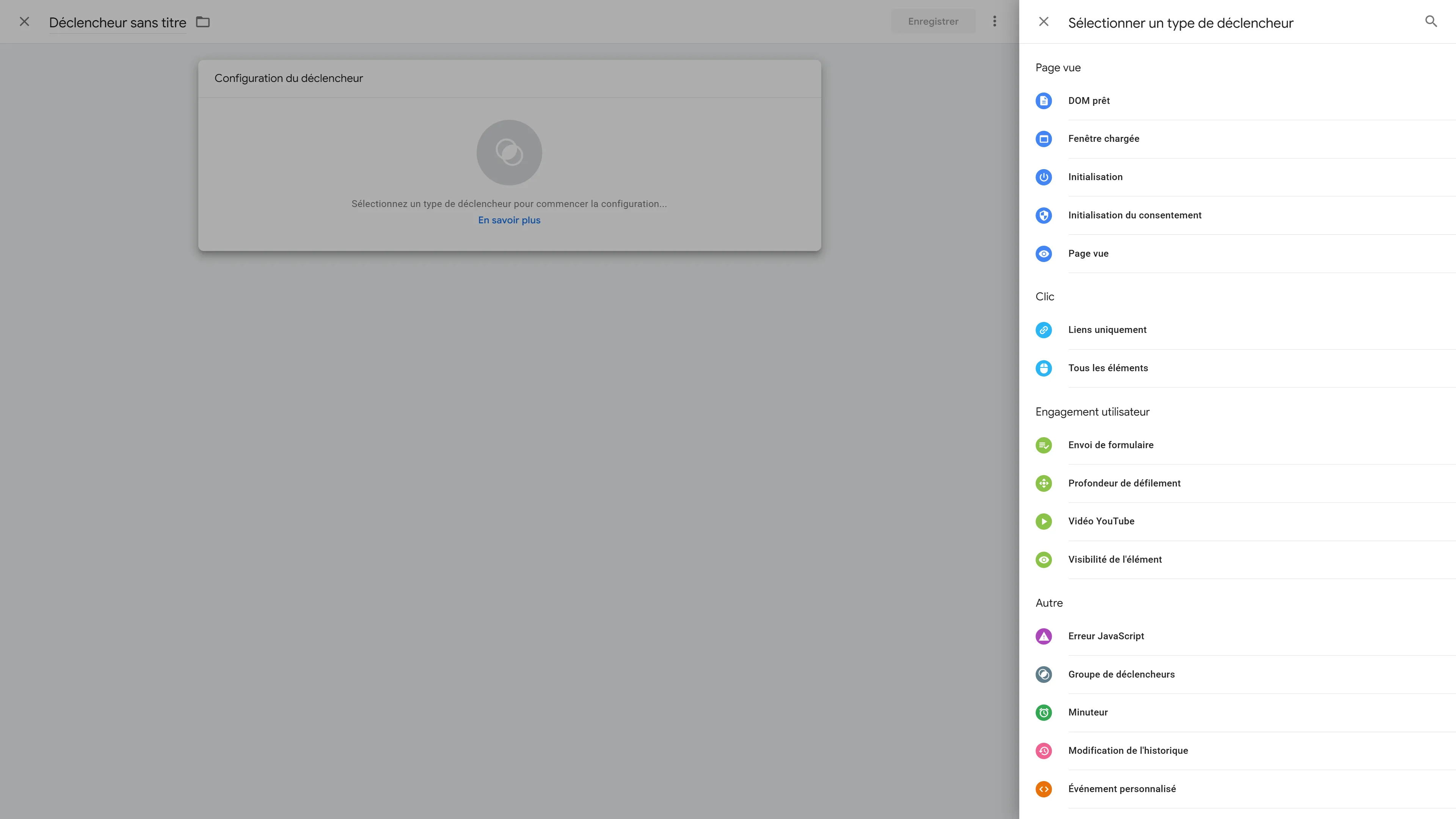Click the Fenêtre chargée window icon
Screen dimensions: 1456x819
(x=1043, y=139)
